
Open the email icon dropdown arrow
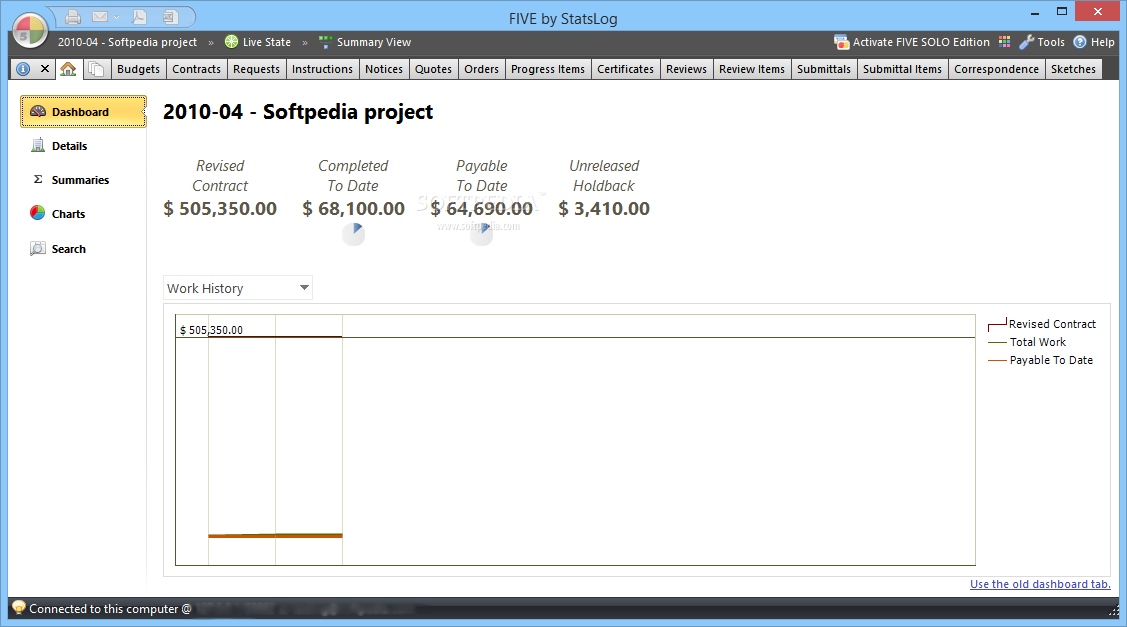click(x=116, y=17)
